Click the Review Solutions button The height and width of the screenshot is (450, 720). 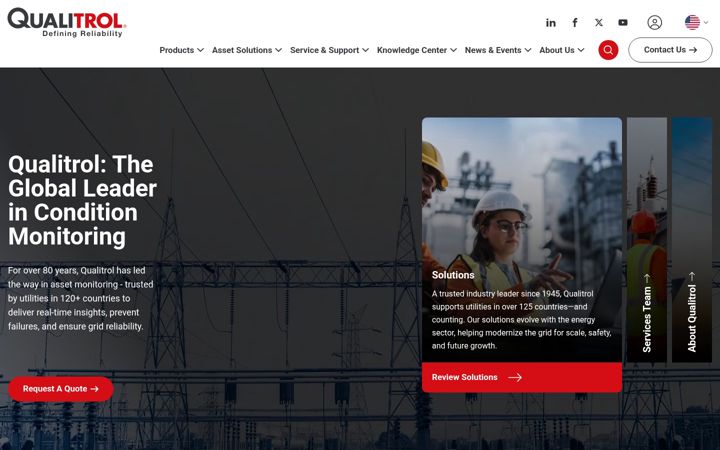point(522,377)
